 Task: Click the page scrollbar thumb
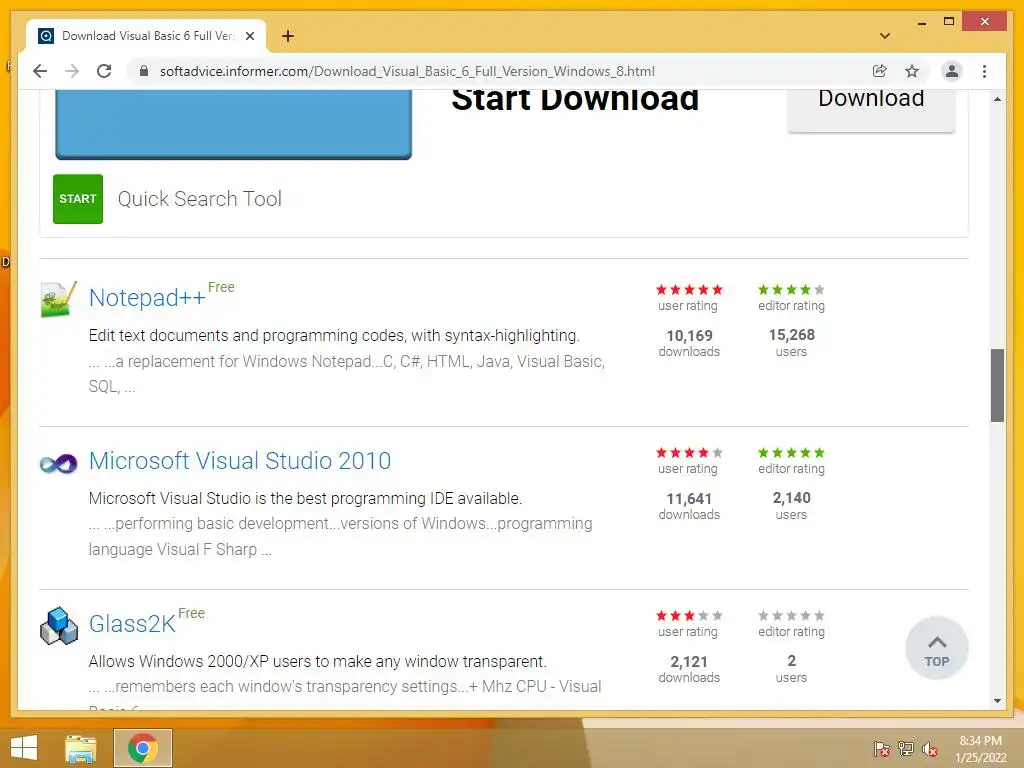click(997, 385)
